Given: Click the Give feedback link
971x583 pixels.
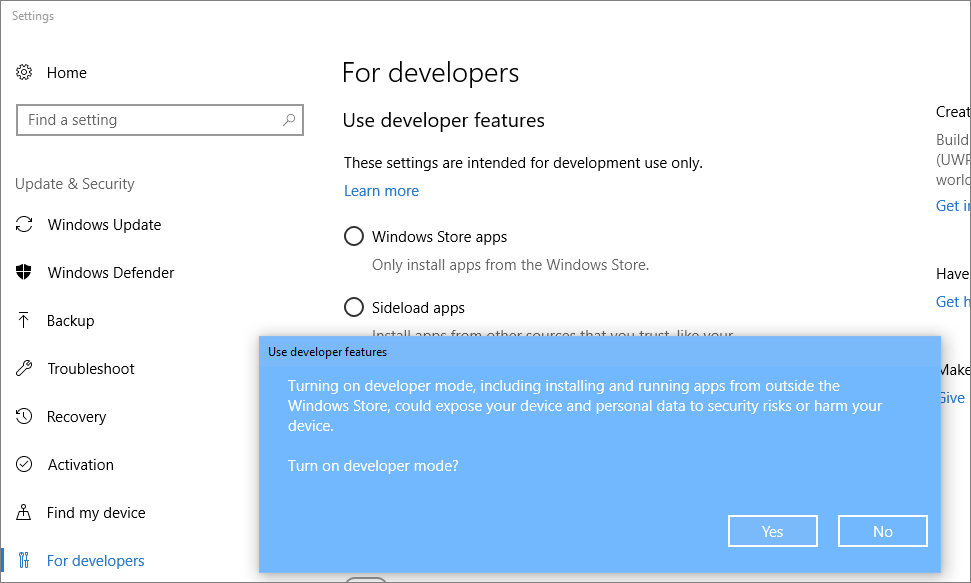Looking at the screenshot, I should click(951, 397).
